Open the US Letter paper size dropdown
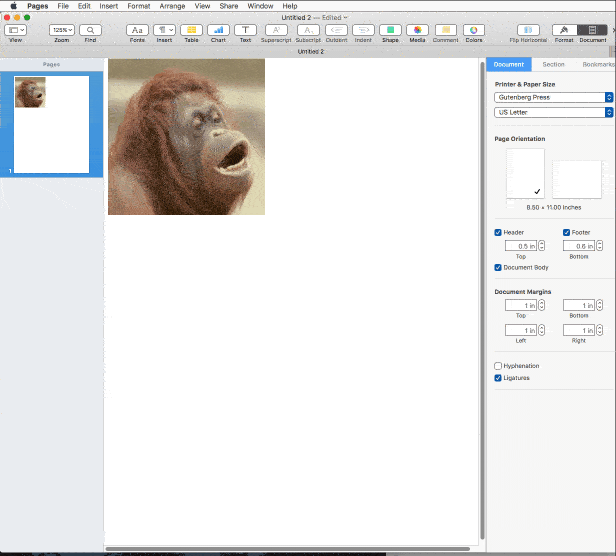616x556 pixels. 553,112
